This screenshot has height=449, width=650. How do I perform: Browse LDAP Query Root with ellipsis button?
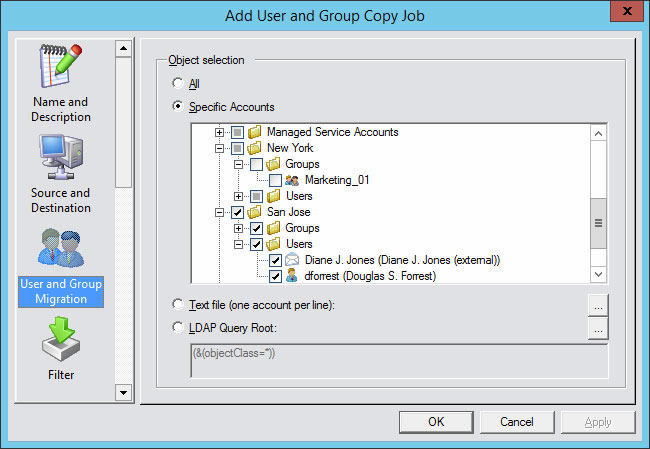598,328
